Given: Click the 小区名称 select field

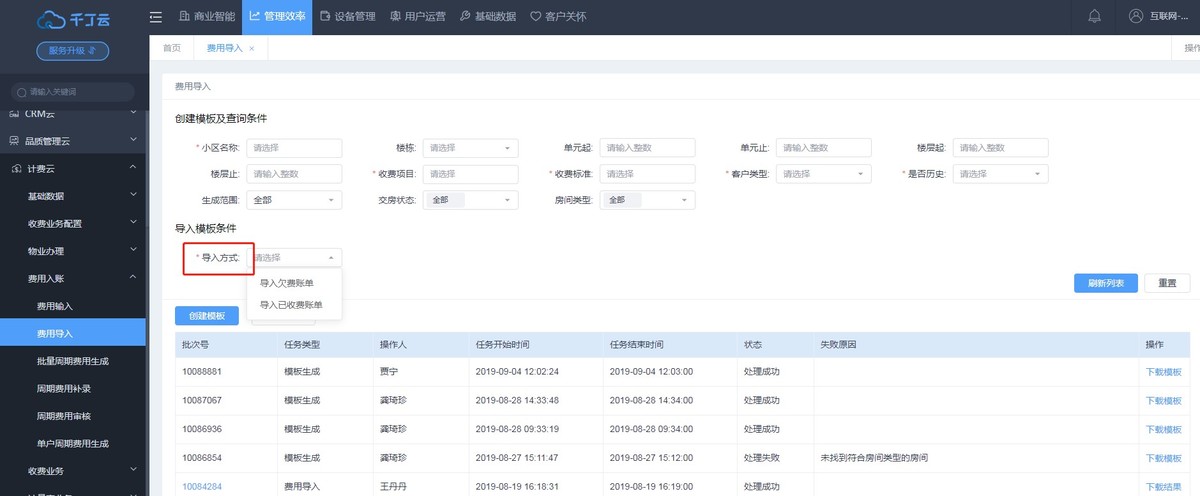Looking at the screenshot, I should click(x=294, y=148).
